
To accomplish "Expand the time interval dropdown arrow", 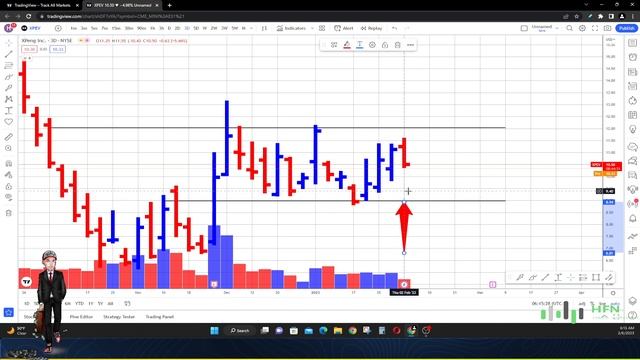I will tap(251, 28).
